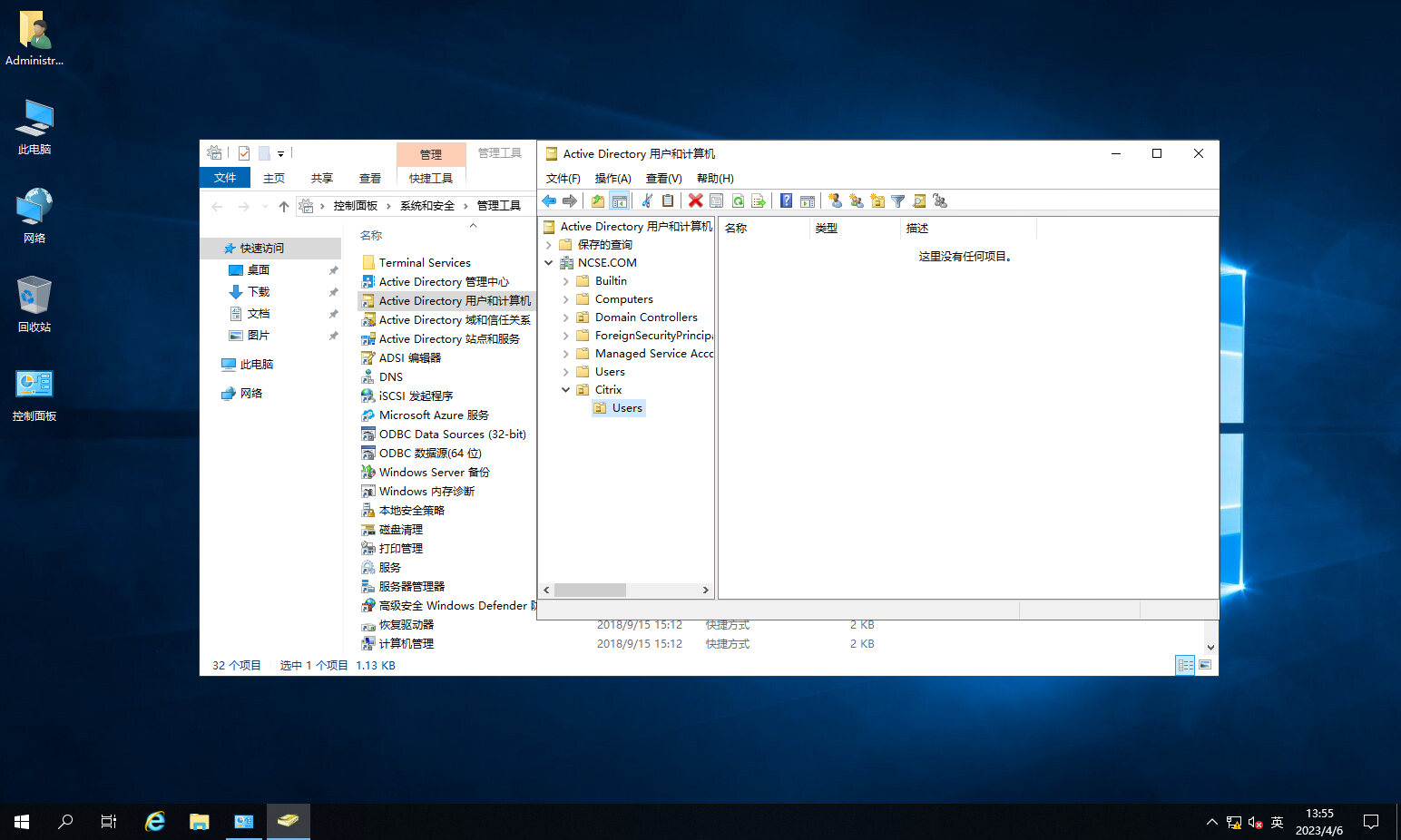Click the Refresh icon in toolbar

[738, 200]
